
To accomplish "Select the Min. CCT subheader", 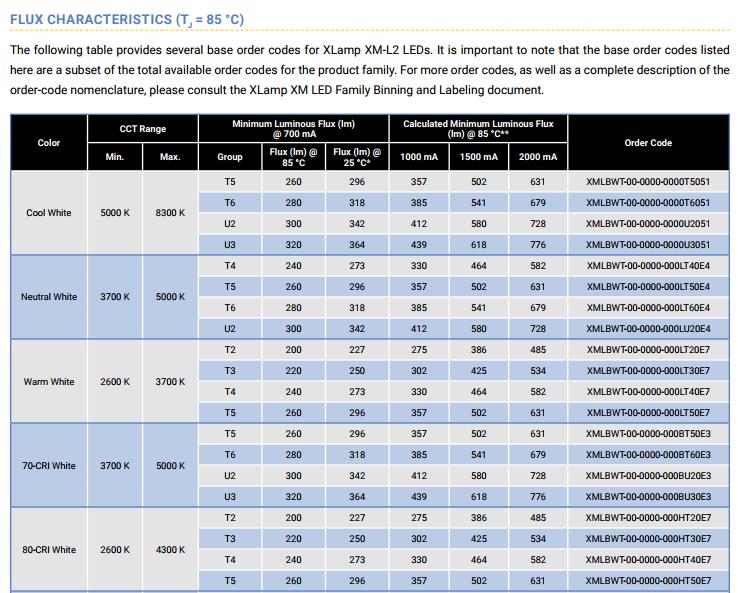I will pyautogui.click(x=115, y=157).
